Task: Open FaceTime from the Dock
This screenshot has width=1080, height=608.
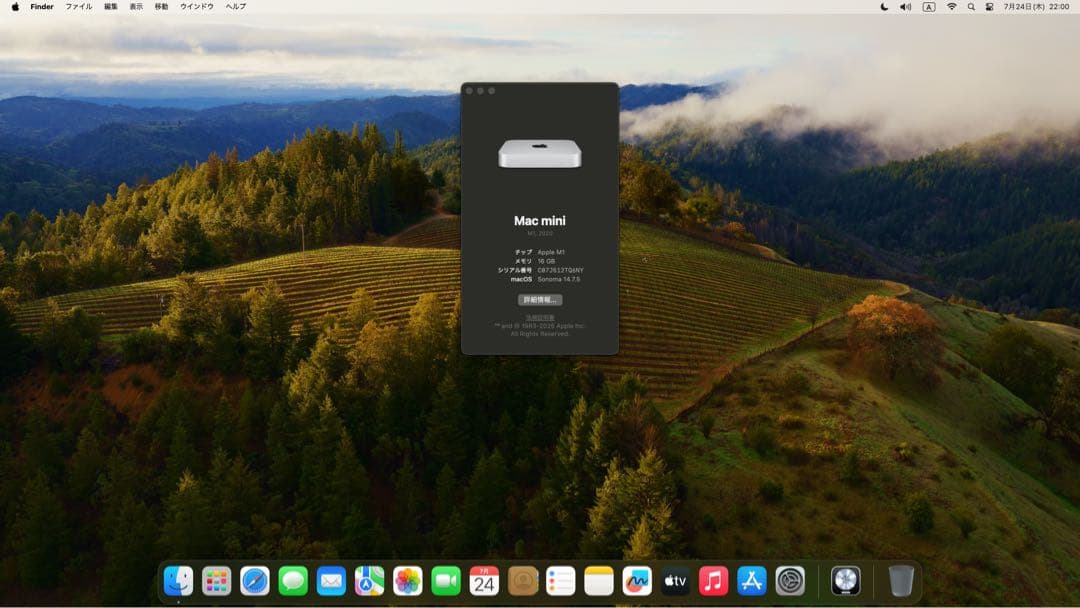Action: [444, 582]
